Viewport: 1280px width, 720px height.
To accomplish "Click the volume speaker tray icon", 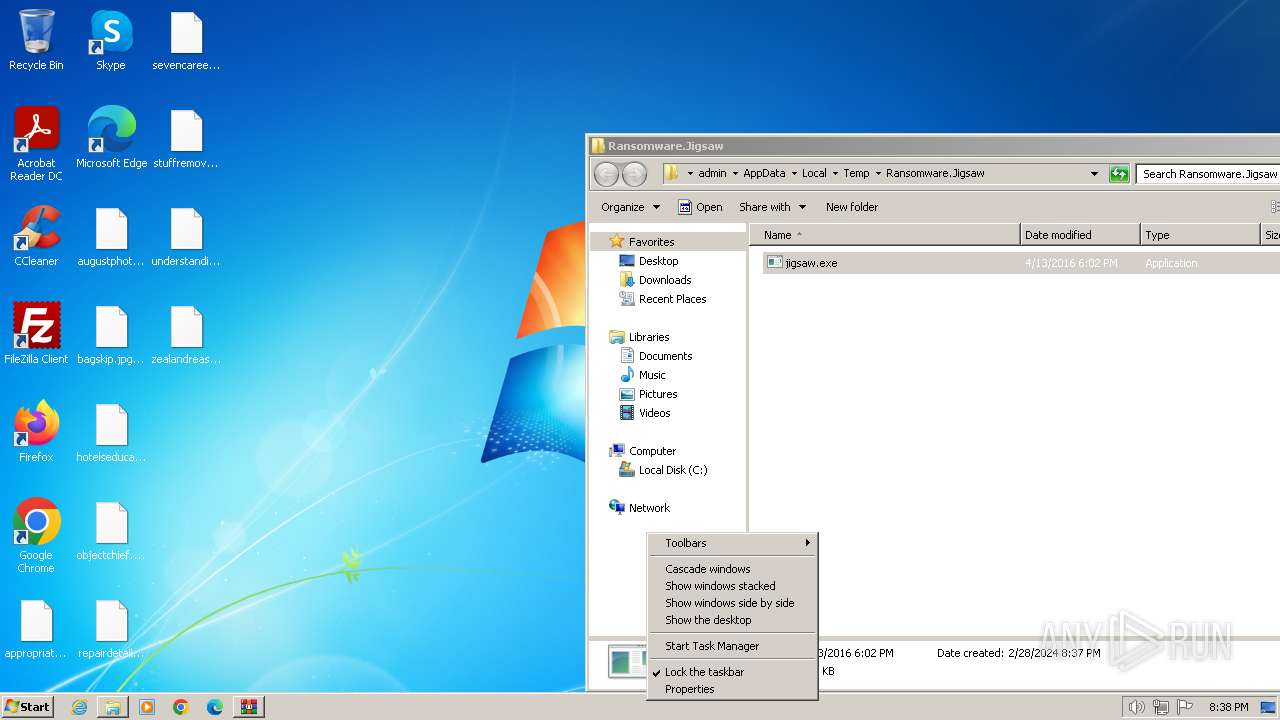I will [x=1136, y=707].
